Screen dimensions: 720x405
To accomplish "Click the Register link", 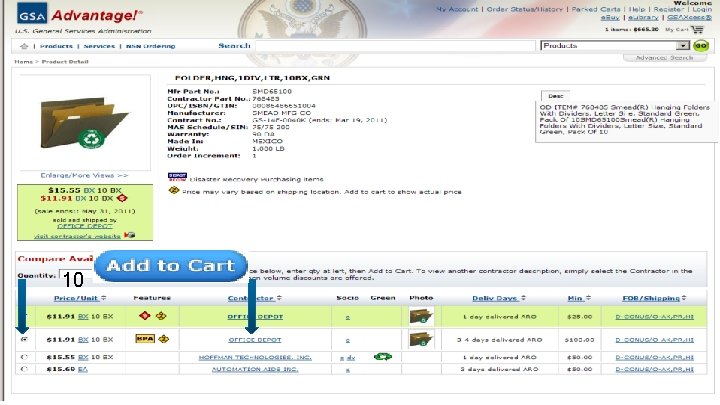I will point(669,9).
